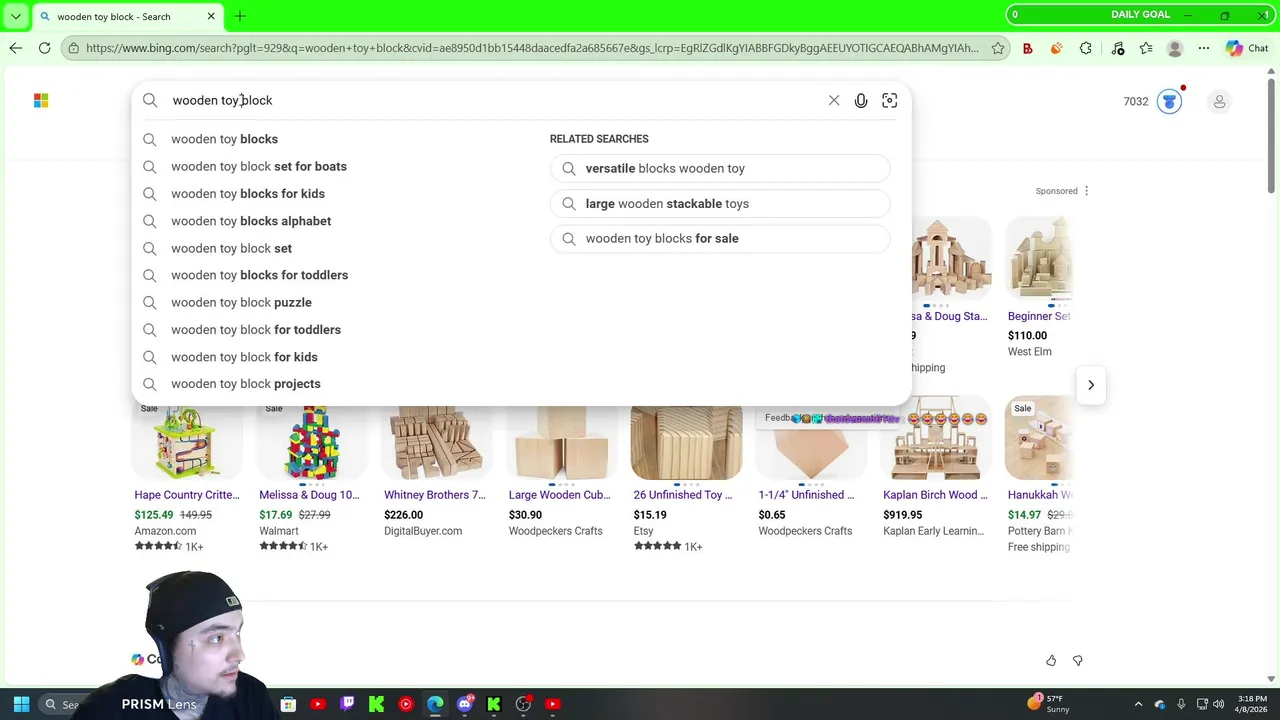This screenshot has height=720, width=1280.
Task: Select suggestion wooden toy blocks
Action: point(224,139)
